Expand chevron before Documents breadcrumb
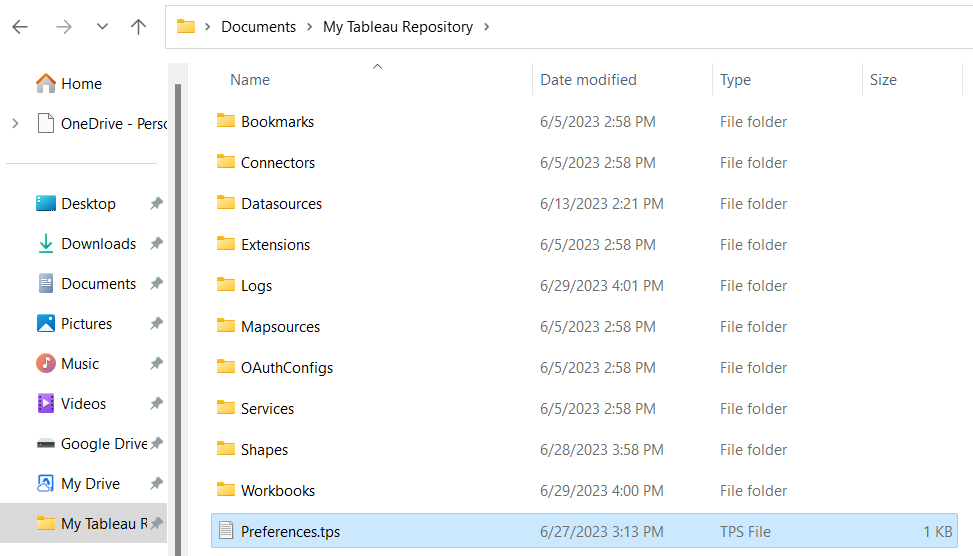 208,27
